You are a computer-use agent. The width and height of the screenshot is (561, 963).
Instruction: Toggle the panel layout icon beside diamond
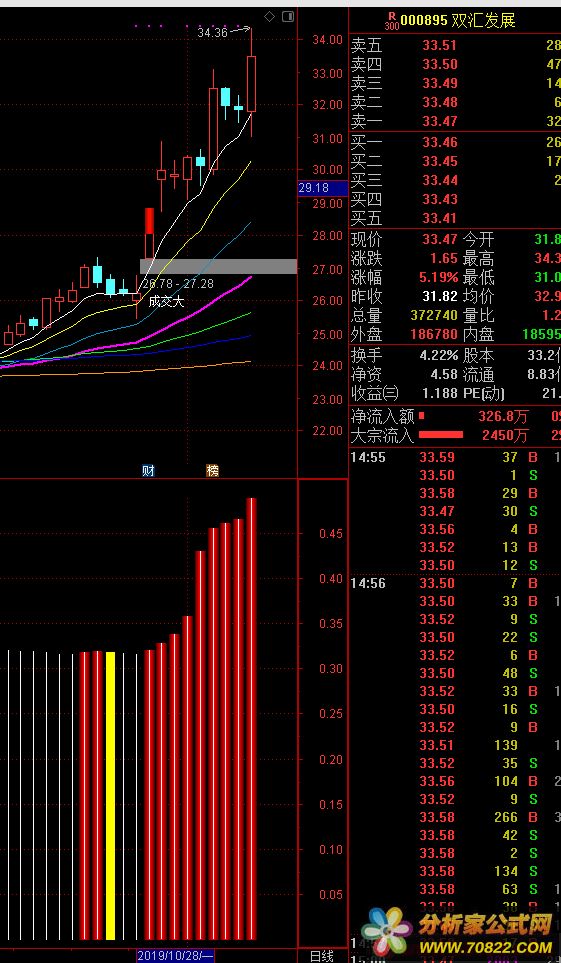click(x=288, y=17)
